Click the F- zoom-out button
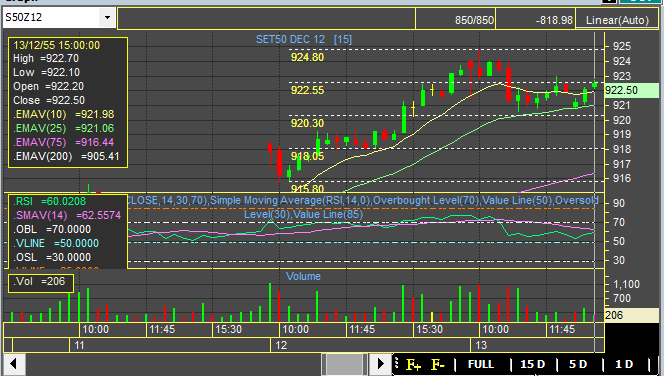This screenshot has height=376, width=665. click(x=437, y=365)
